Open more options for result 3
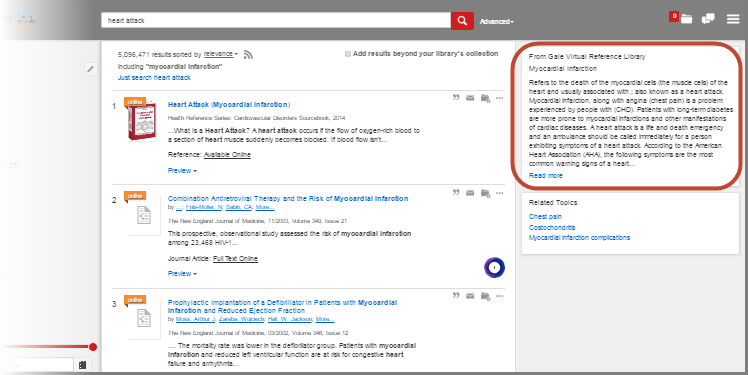The image size is (748, 375). click(499, 296)
